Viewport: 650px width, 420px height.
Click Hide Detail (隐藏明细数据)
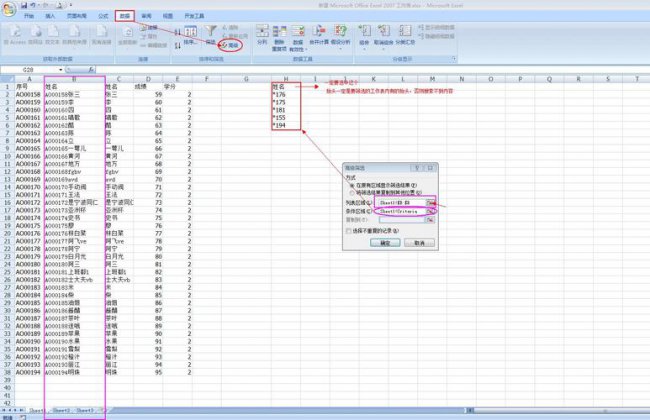coord(436,36)
